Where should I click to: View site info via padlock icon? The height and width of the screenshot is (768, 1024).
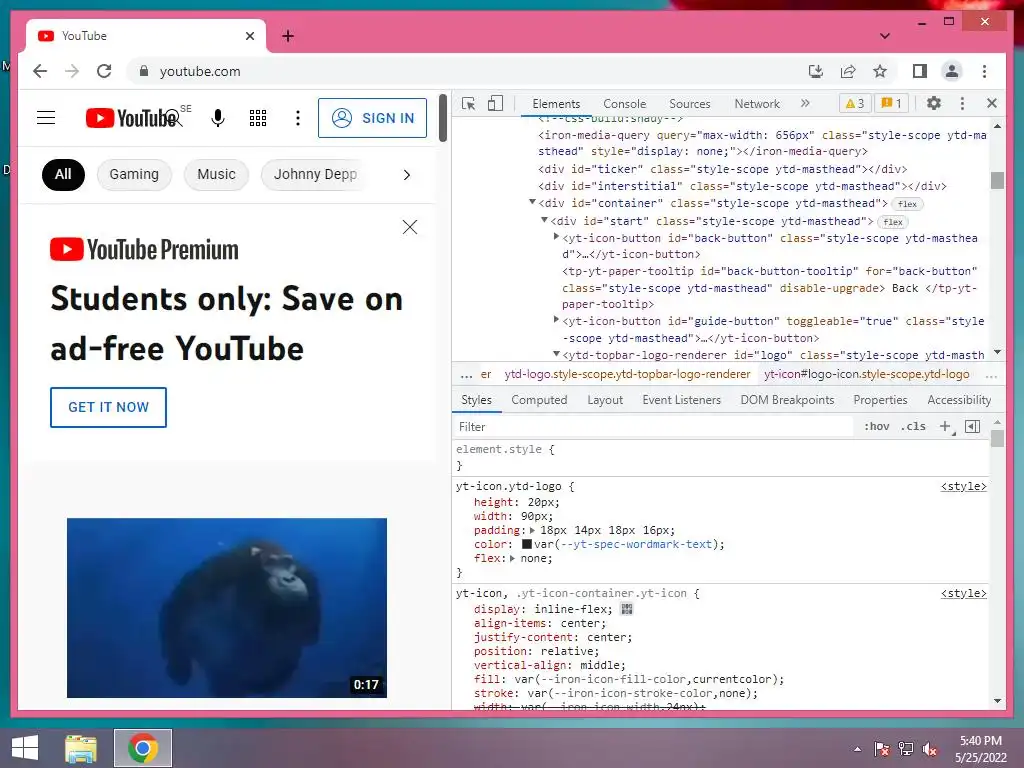coord(144,71)
